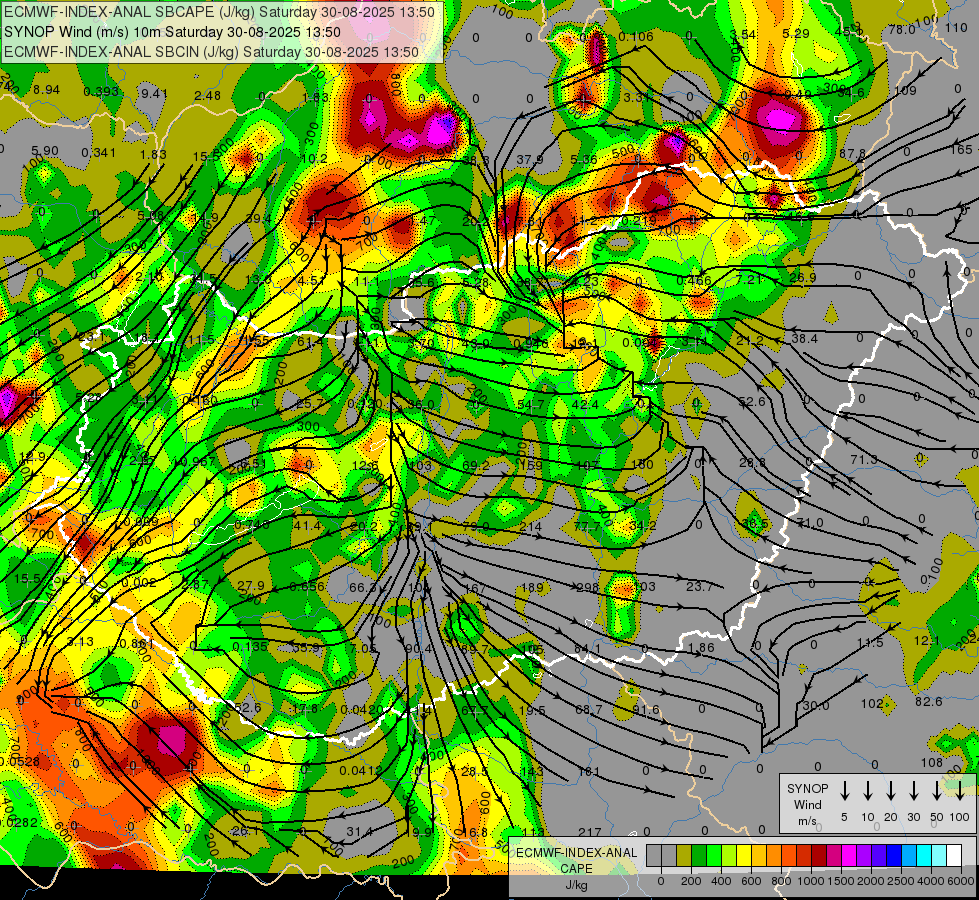
Task: Click the map value 69.2
Action: pyautogui.click(x=476, y=465)
